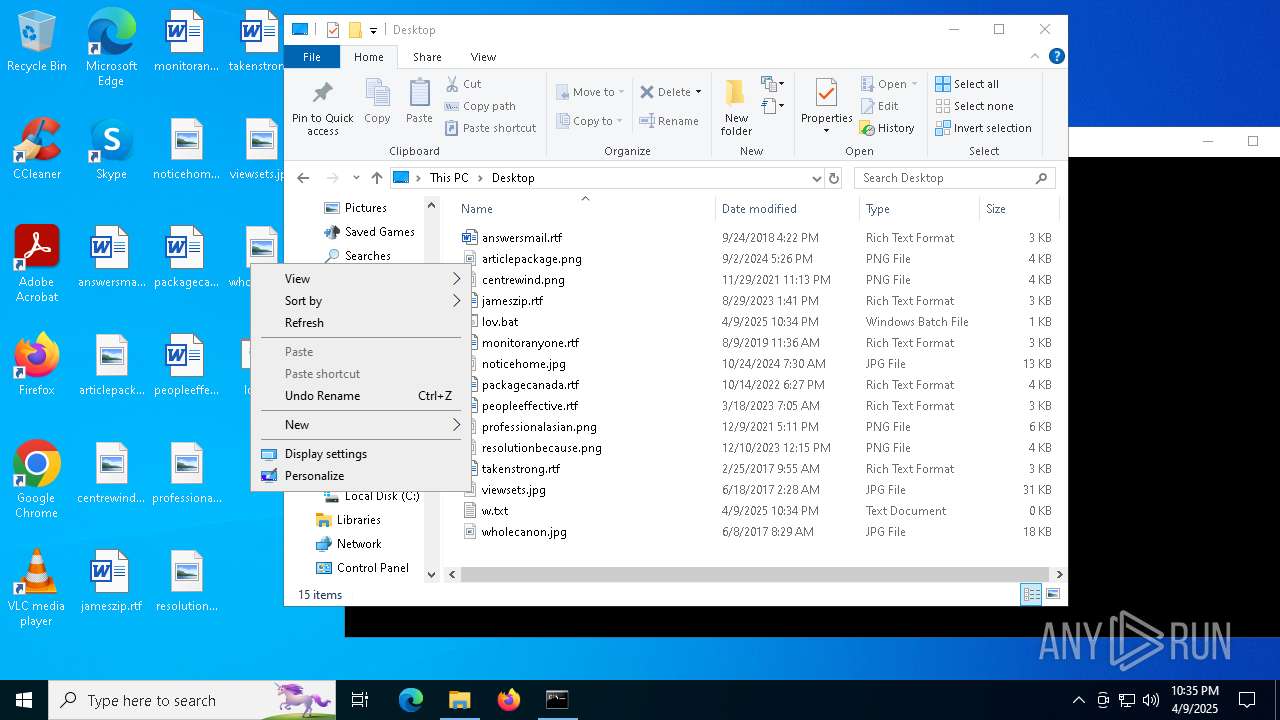Open Display settings from context menu
The height and width of the screenshot is (720, 1280).
coord(361,454)
